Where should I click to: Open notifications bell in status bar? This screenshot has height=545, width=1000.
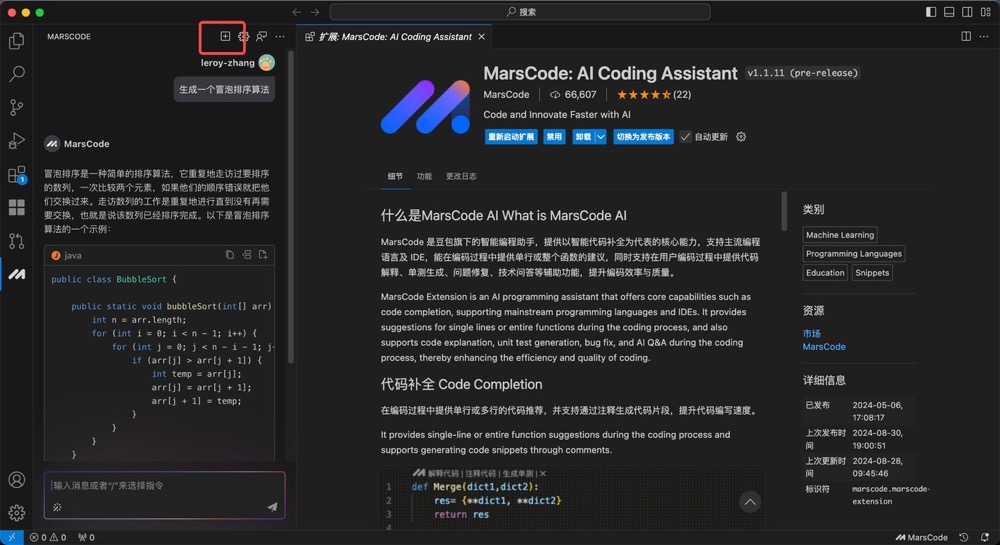click(x=985, y=537)
